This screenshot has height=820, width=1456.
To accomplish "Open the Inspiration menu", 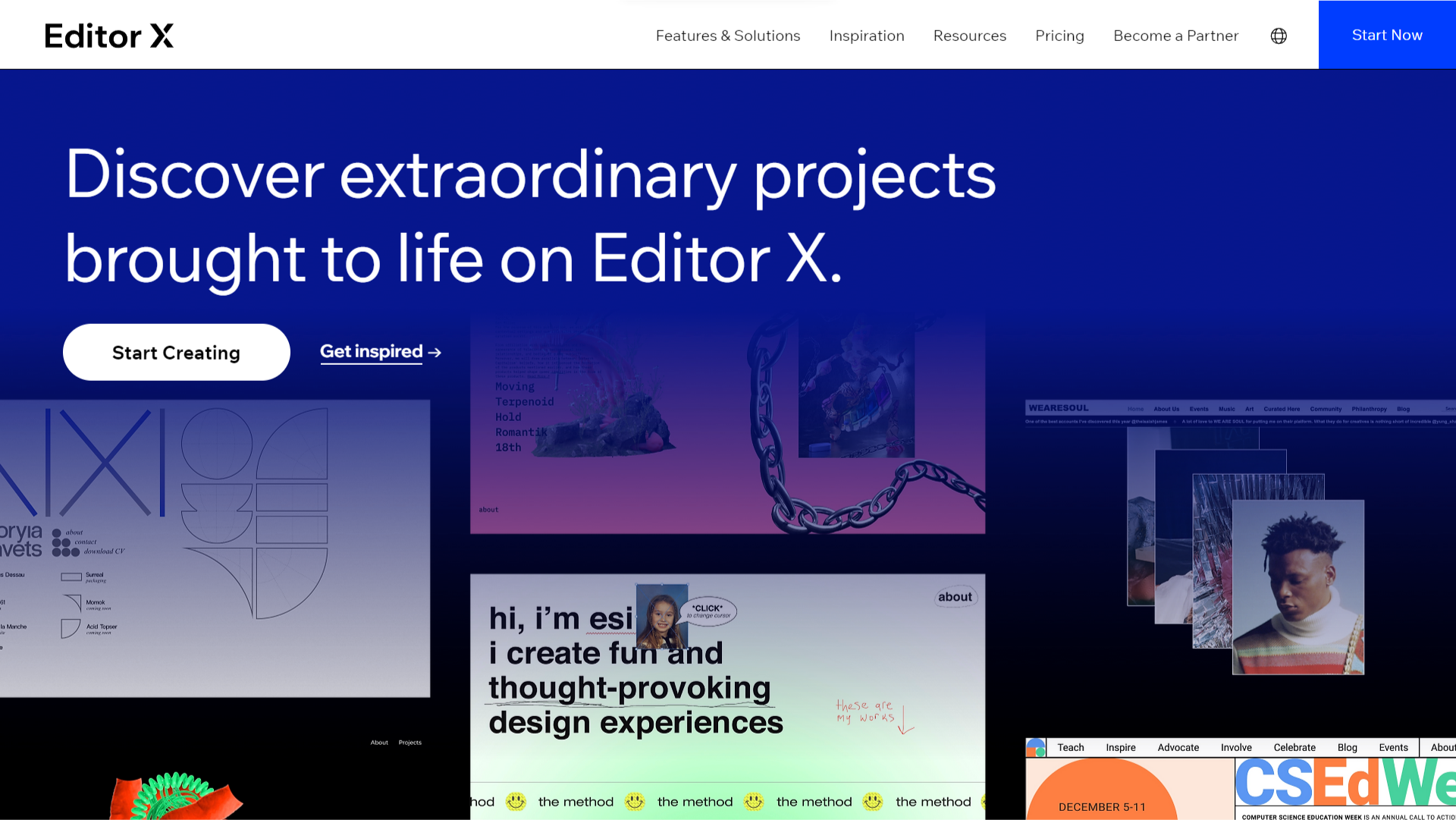I will coord(866,36).
